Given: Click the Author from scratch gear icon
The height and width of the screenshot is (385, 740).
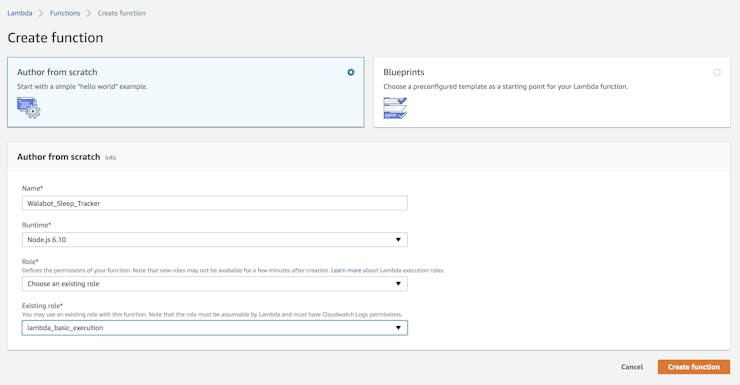Looking at the screenshot, I should pos(28,108).
